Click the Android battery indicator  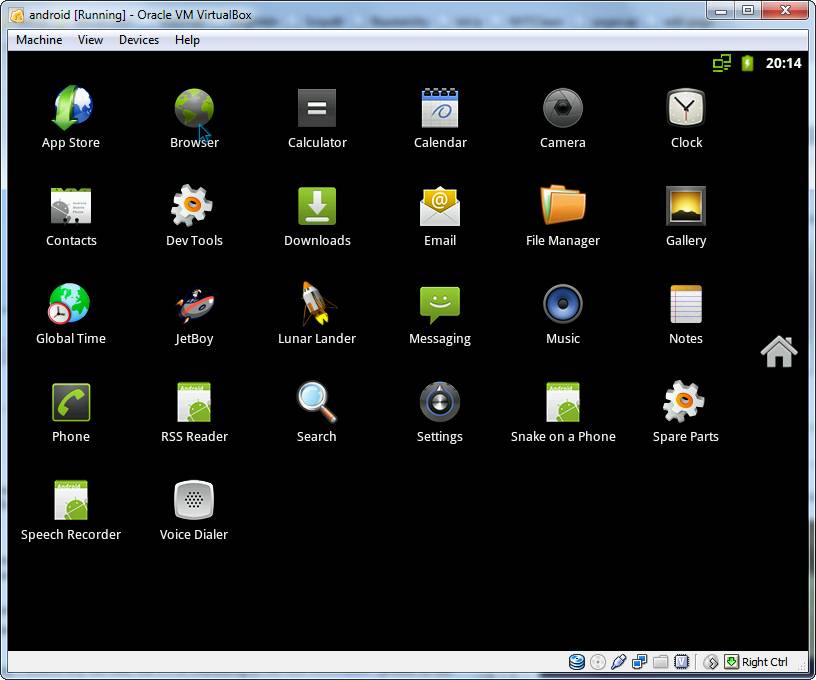747,63
